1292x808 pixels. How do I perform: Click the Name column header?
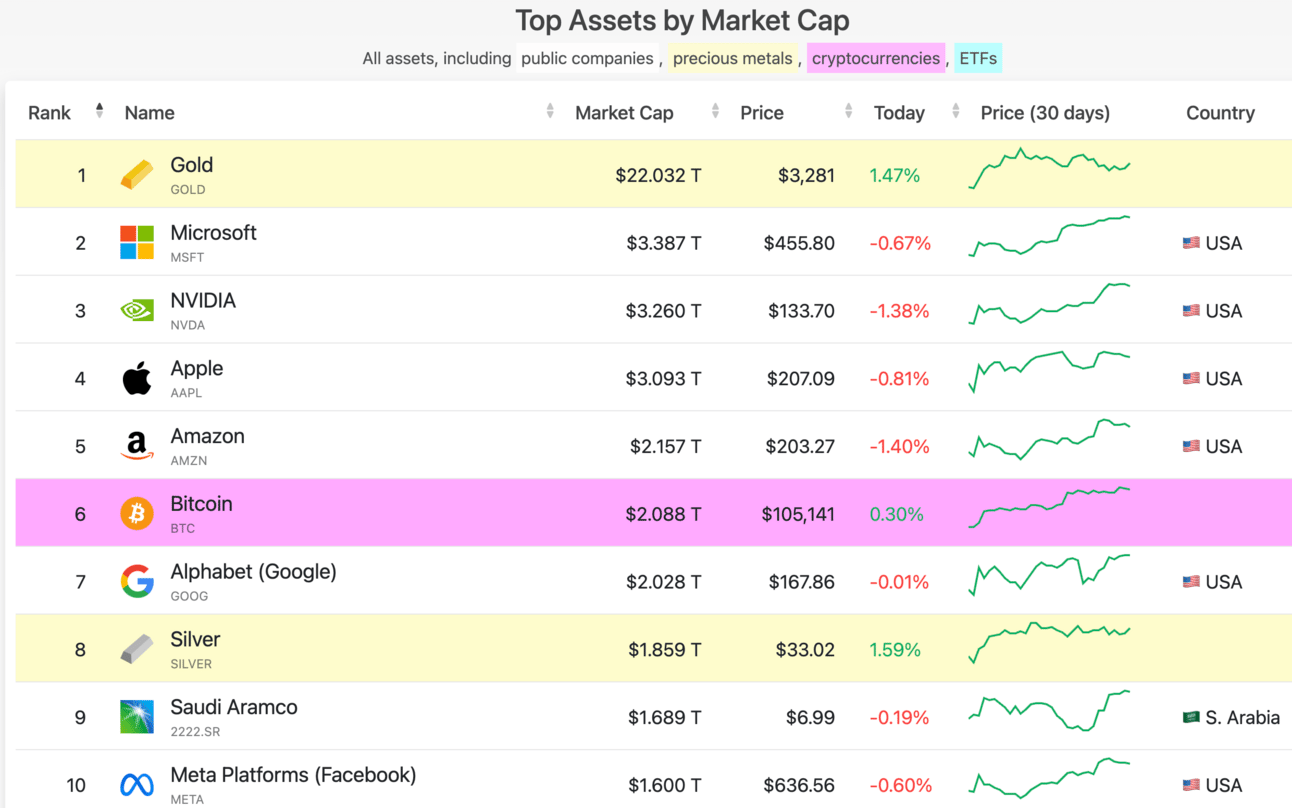[150, 113]
